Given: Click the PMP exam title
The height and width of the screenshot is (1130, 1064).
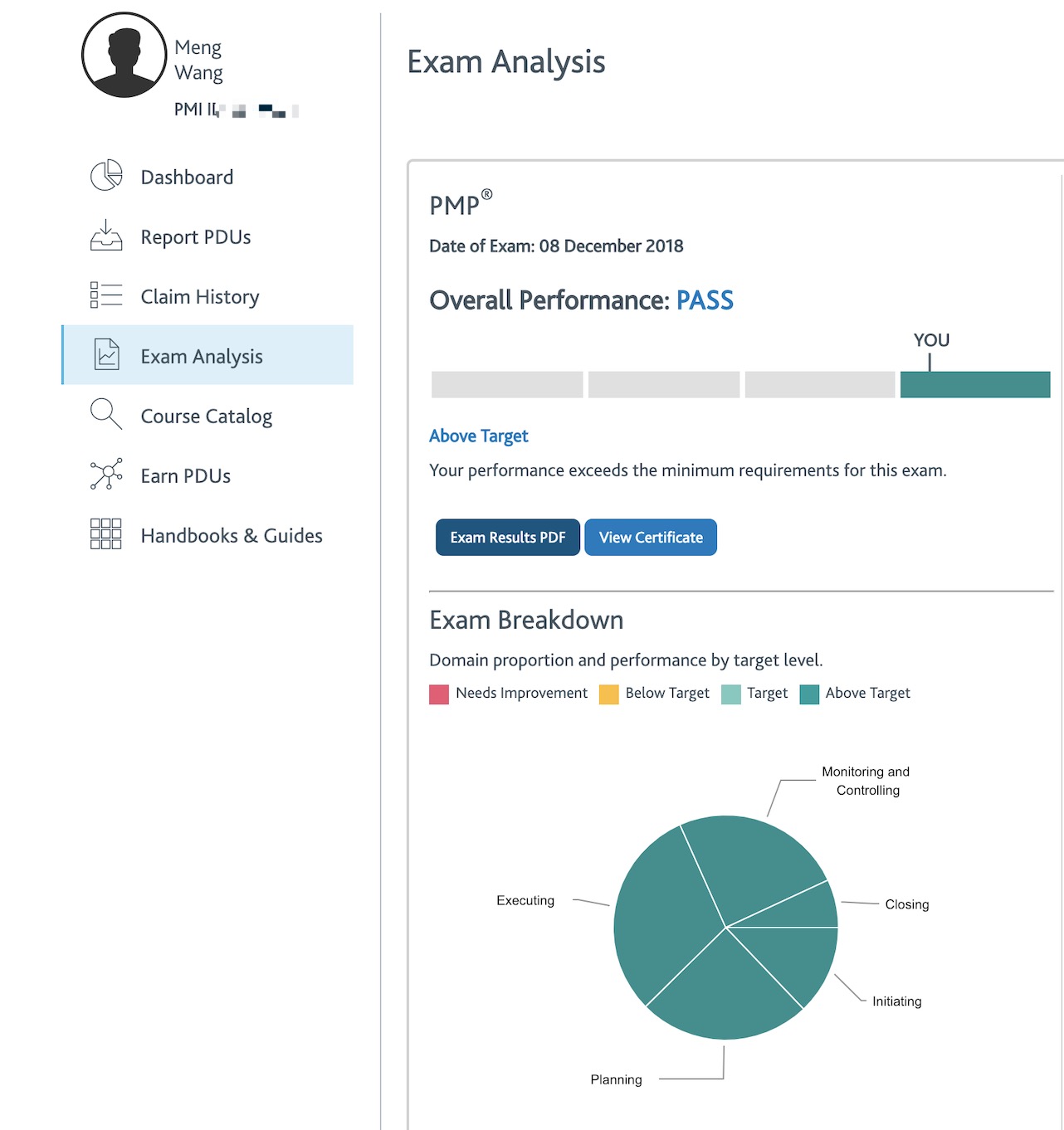Looking at the screenshot, I should tap(461, 204).
